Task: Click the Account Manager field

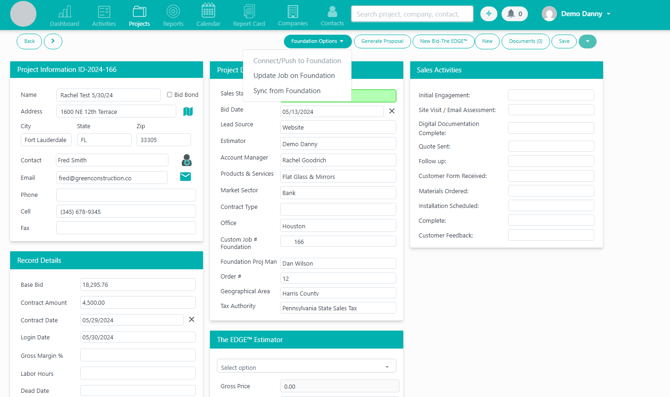Action: [x=338, y=160]
